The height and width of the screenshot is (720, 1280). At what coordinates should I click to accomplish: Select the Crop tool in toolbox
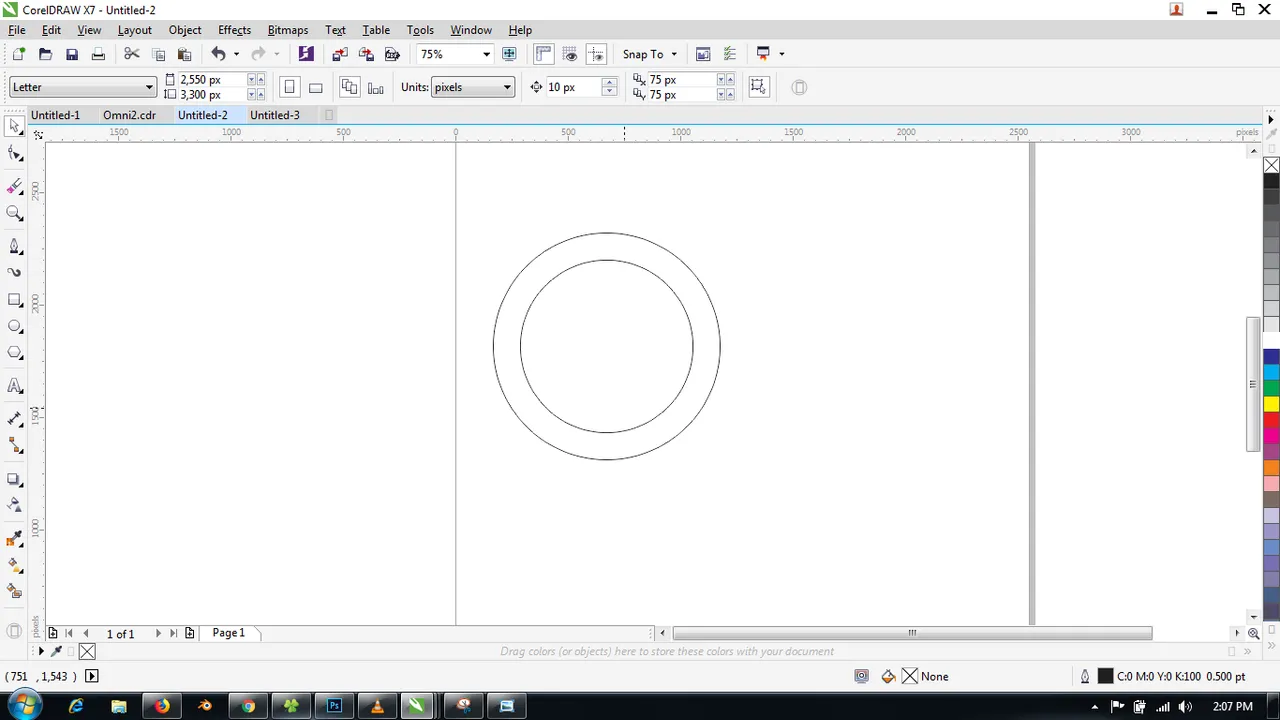tap(15, 187)
